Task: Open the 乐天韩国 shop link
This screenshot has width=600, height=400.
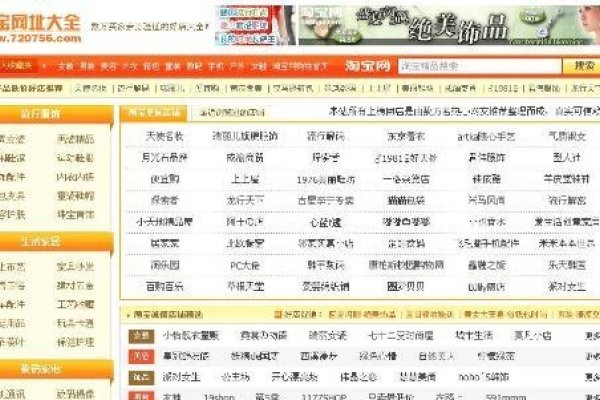Action: point(567,265)
